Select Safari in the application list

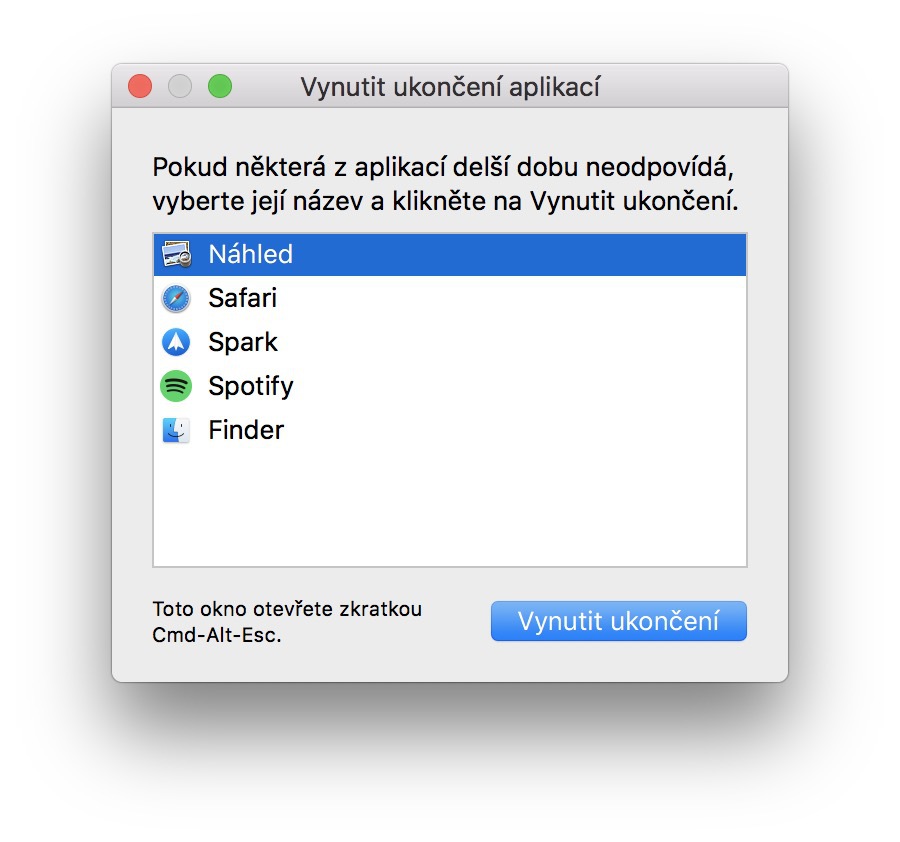pos(242,298)
